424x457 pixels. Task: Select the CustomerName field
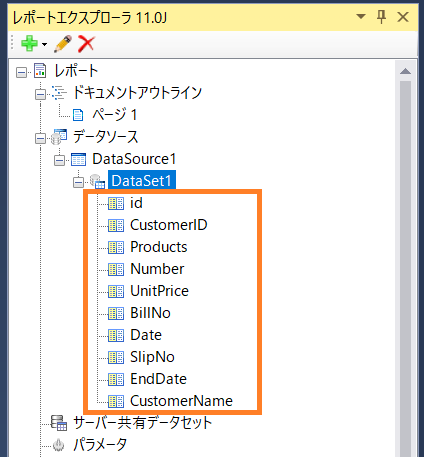tap(181, 401)
